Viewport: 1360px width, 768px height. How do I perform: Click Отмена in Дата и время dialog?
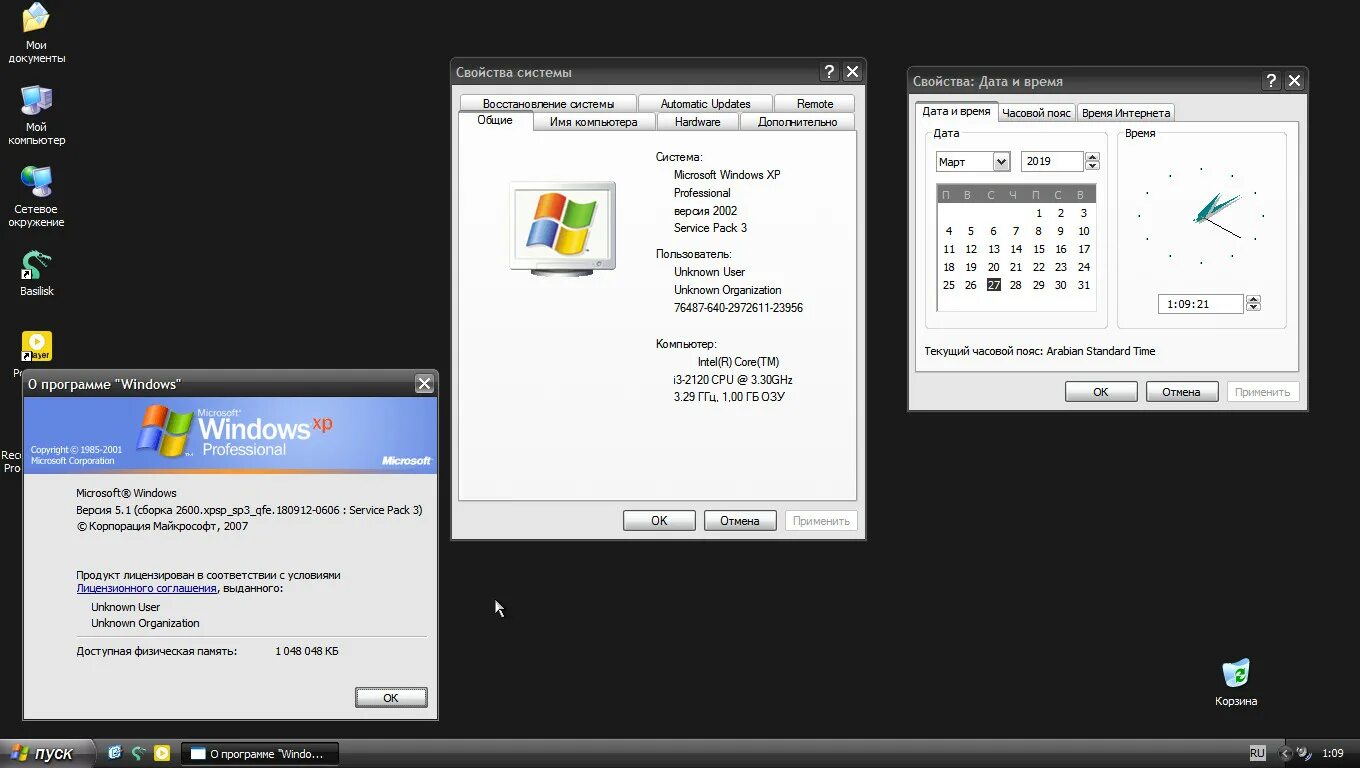point(1182,392)
